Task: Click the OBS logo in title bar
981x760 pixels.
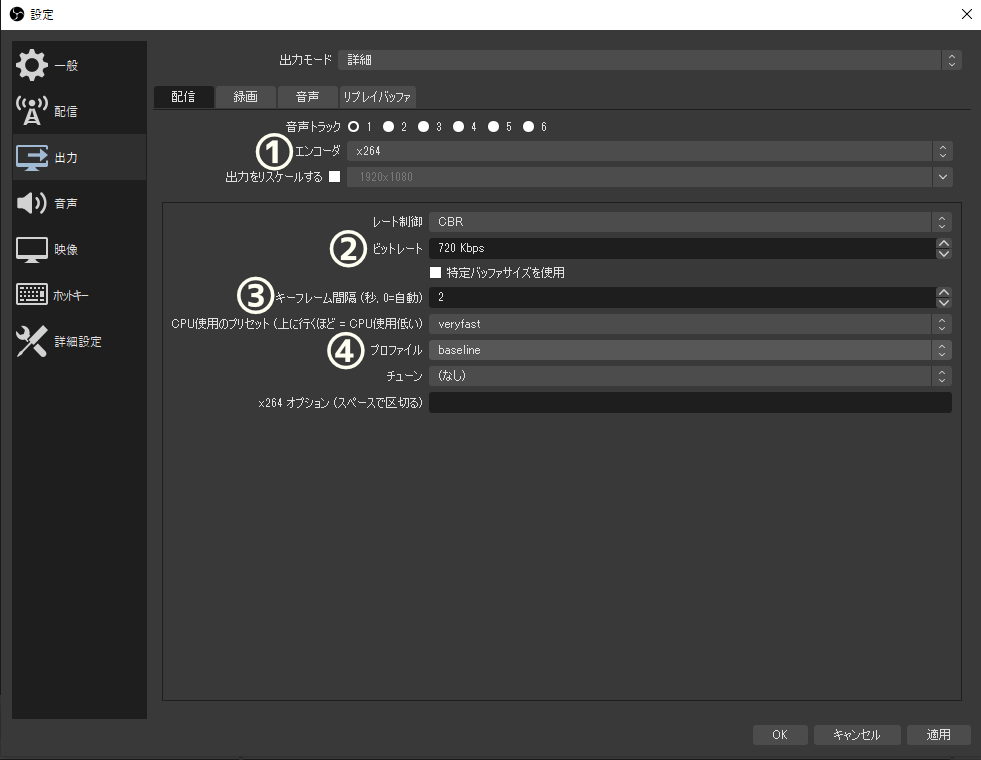Action: pyautogui.click(x=17, y=14)
